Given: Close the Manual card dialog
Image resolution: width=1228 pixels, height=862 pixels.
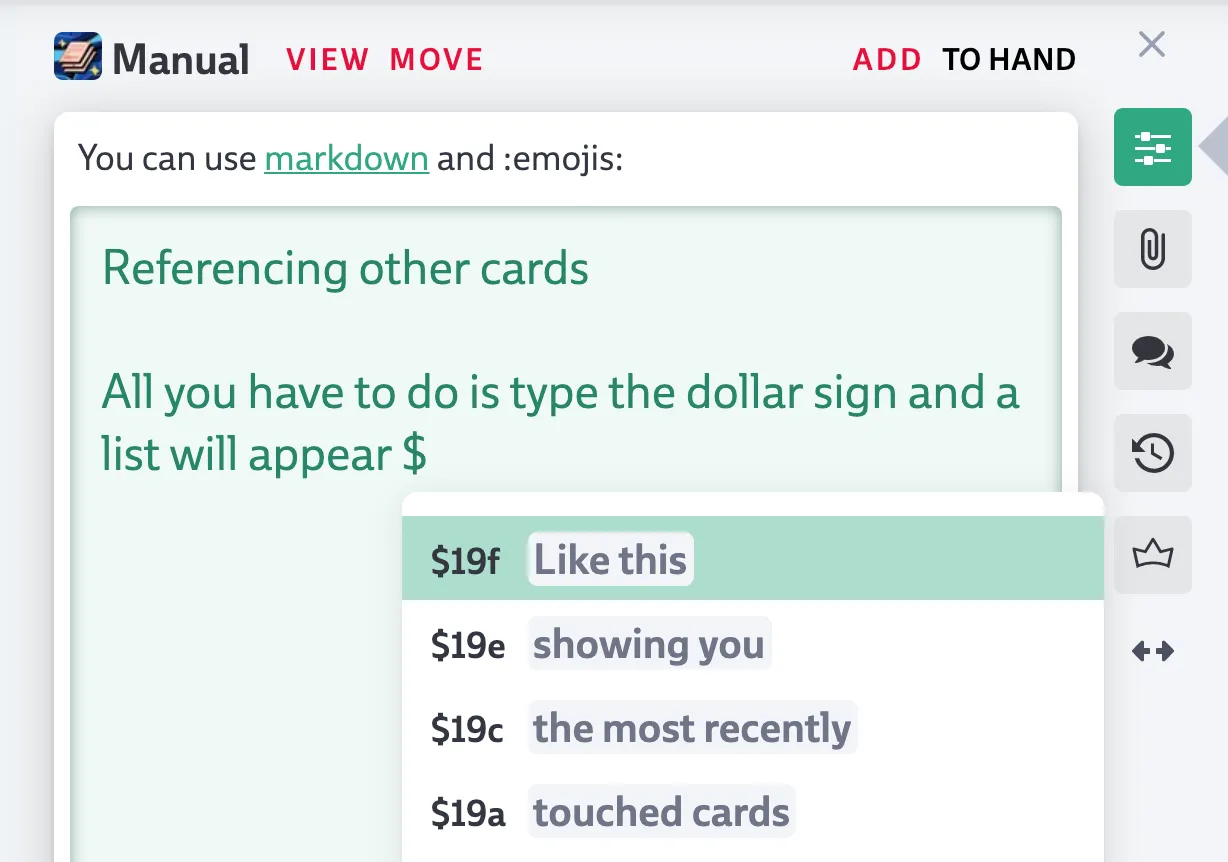Looking at the screenshot, I should point(1151,44).
